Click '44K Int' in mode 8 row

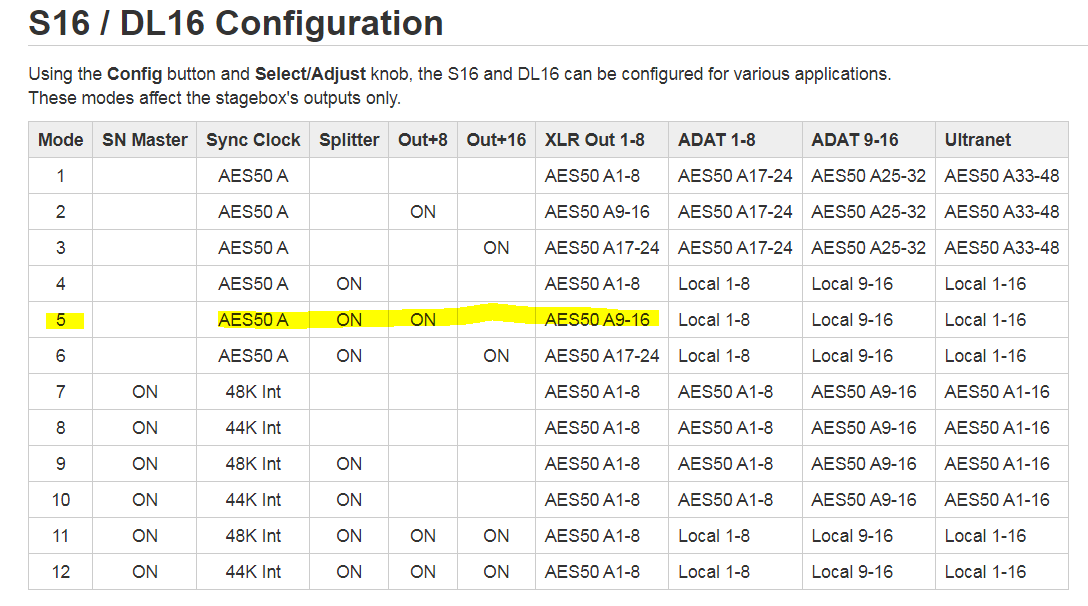[x=253, y=428]
